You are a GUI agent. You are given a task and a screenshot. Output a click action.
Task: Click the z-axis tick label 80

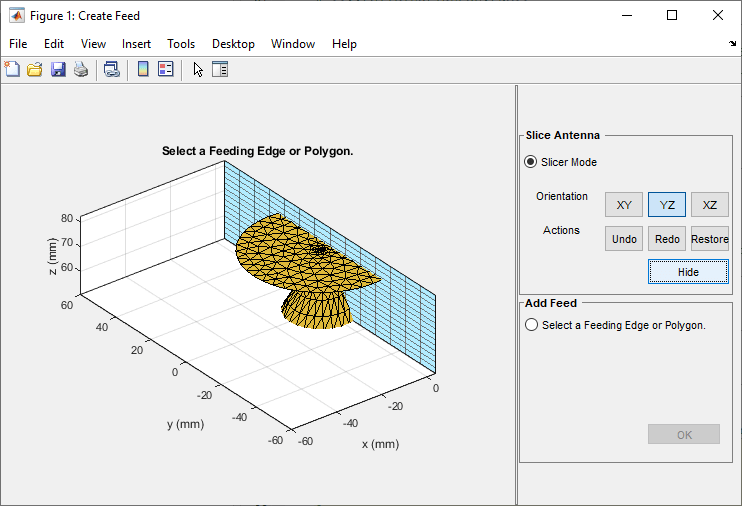[67, 218]
